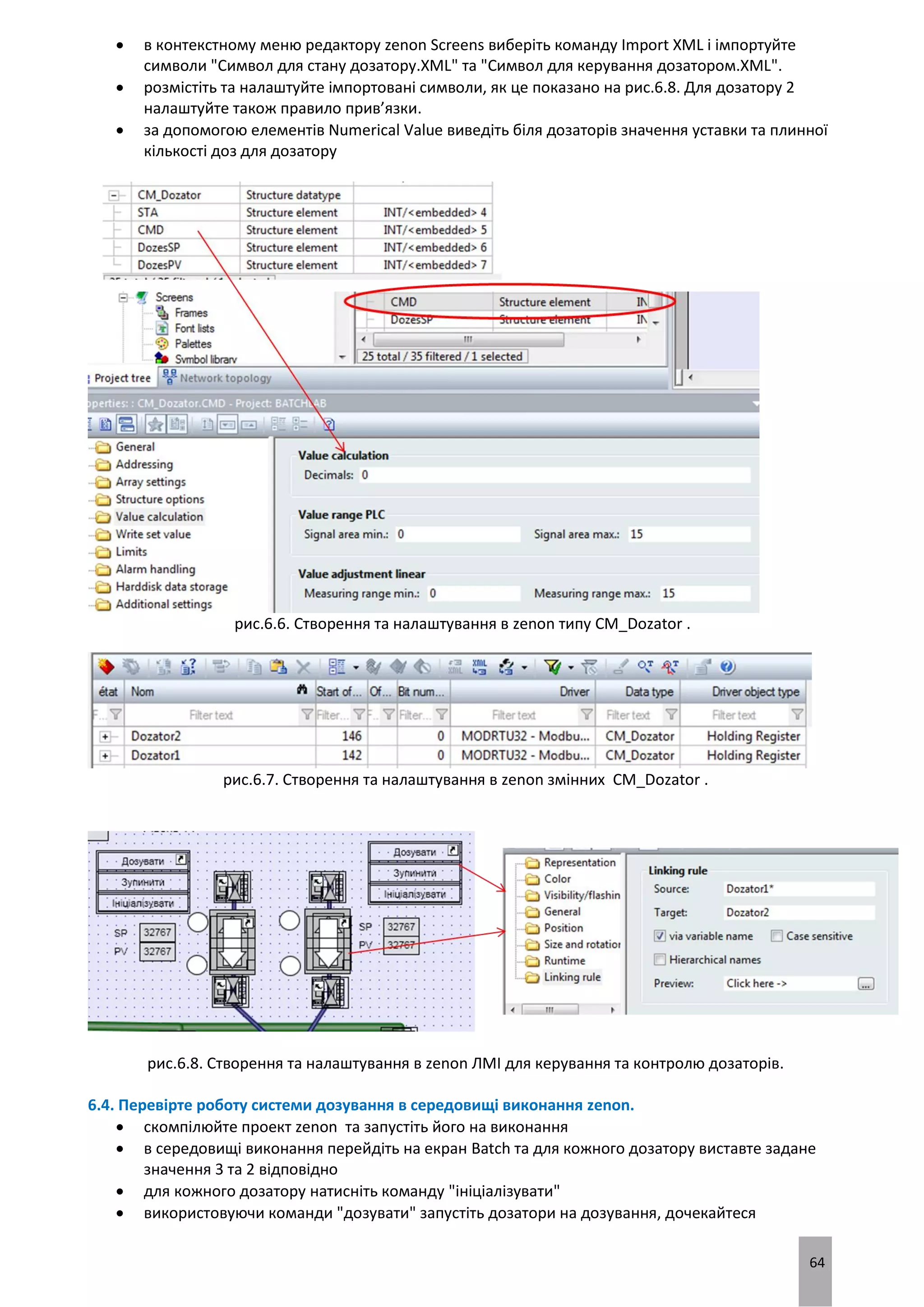This screenshot has width=924, height=1307.
Task: Click the Paste icon in variables toolbar
Action: point(278,667)
